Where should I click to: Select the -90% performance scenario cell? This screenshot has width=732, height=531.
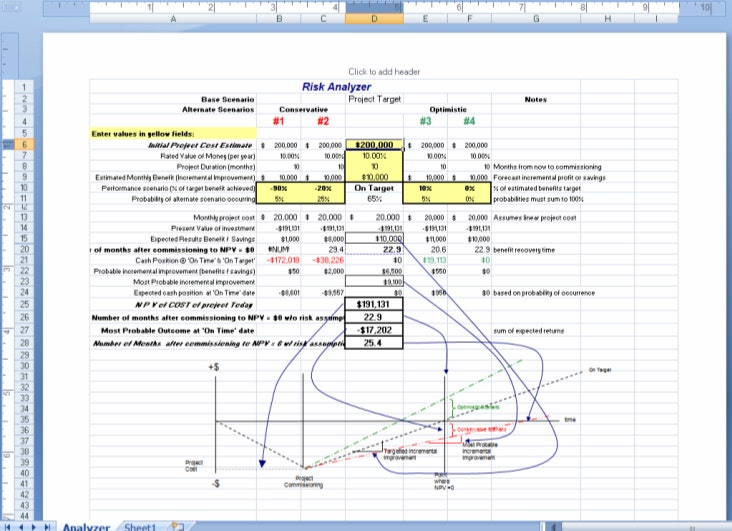[x=277, y=187]
